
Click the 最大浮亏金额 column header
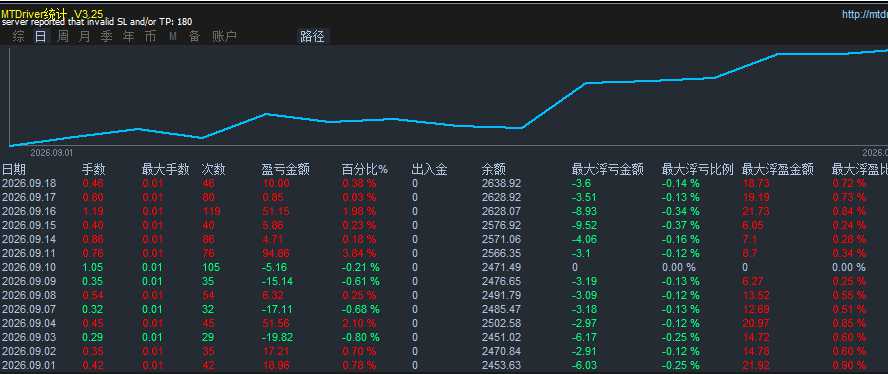[608, 169]
